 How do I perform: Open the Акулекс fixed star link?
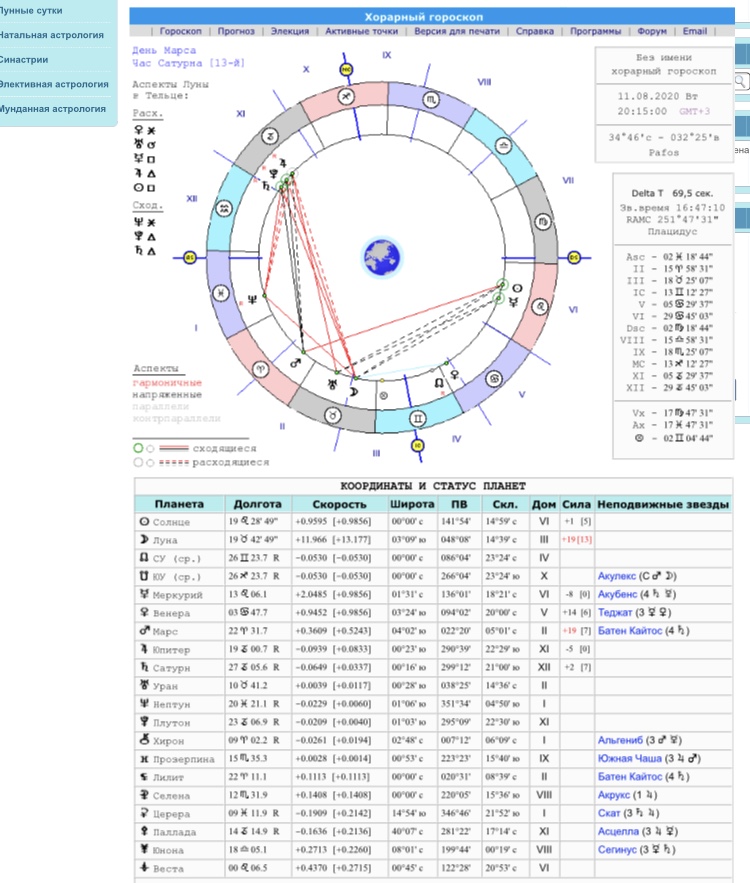pos(619,576)
